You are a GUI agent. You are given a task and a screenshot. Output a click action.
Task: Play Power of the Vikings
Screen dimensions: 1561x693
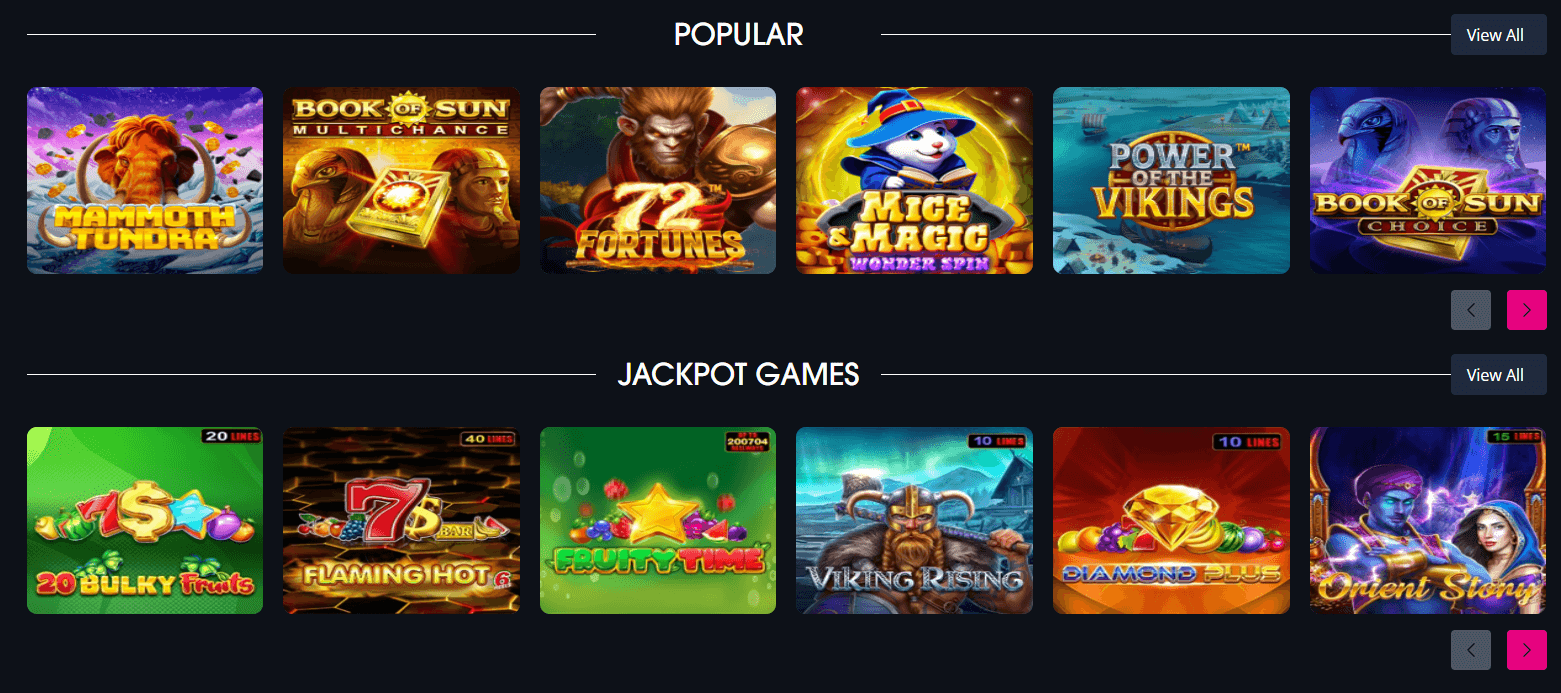pyautogui.click(x=1171, y=180)
